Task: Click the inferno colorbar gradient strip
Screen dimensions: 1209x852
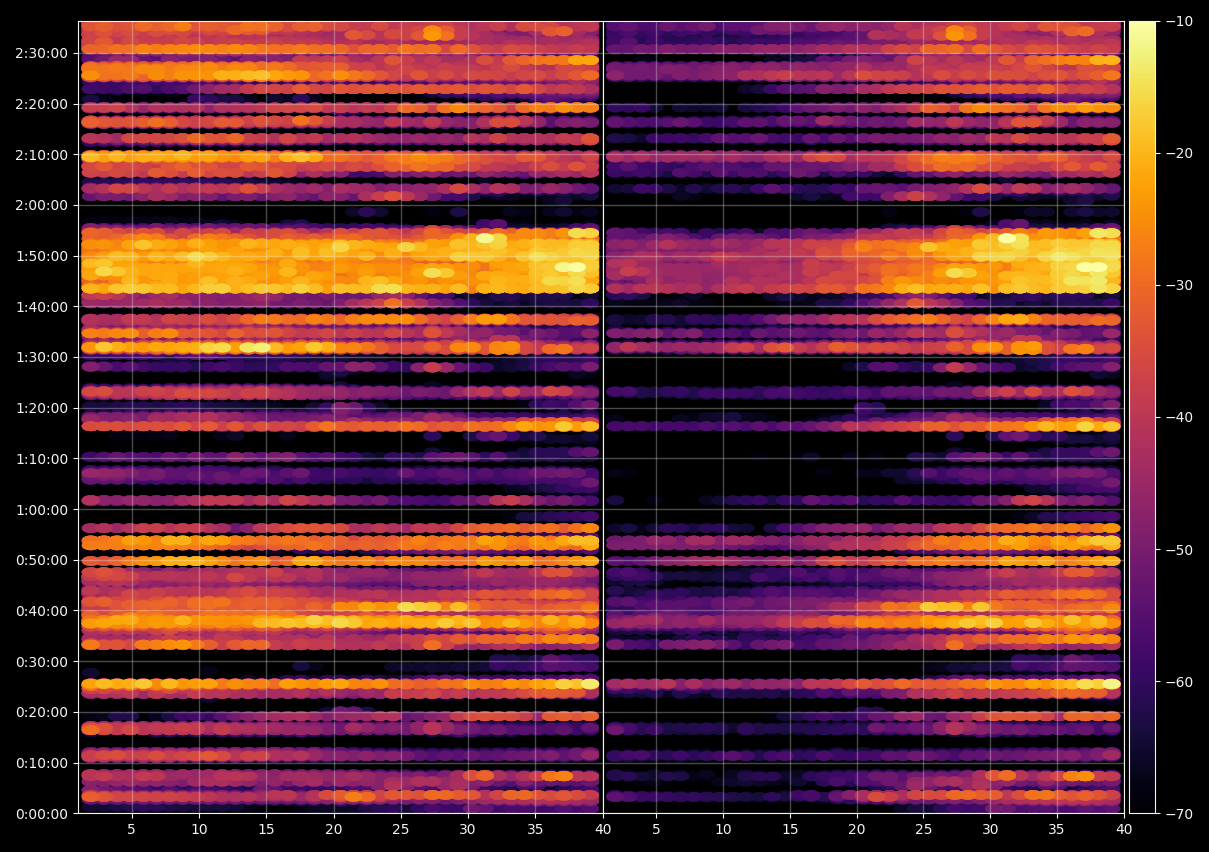Action: click(1142, 417)
